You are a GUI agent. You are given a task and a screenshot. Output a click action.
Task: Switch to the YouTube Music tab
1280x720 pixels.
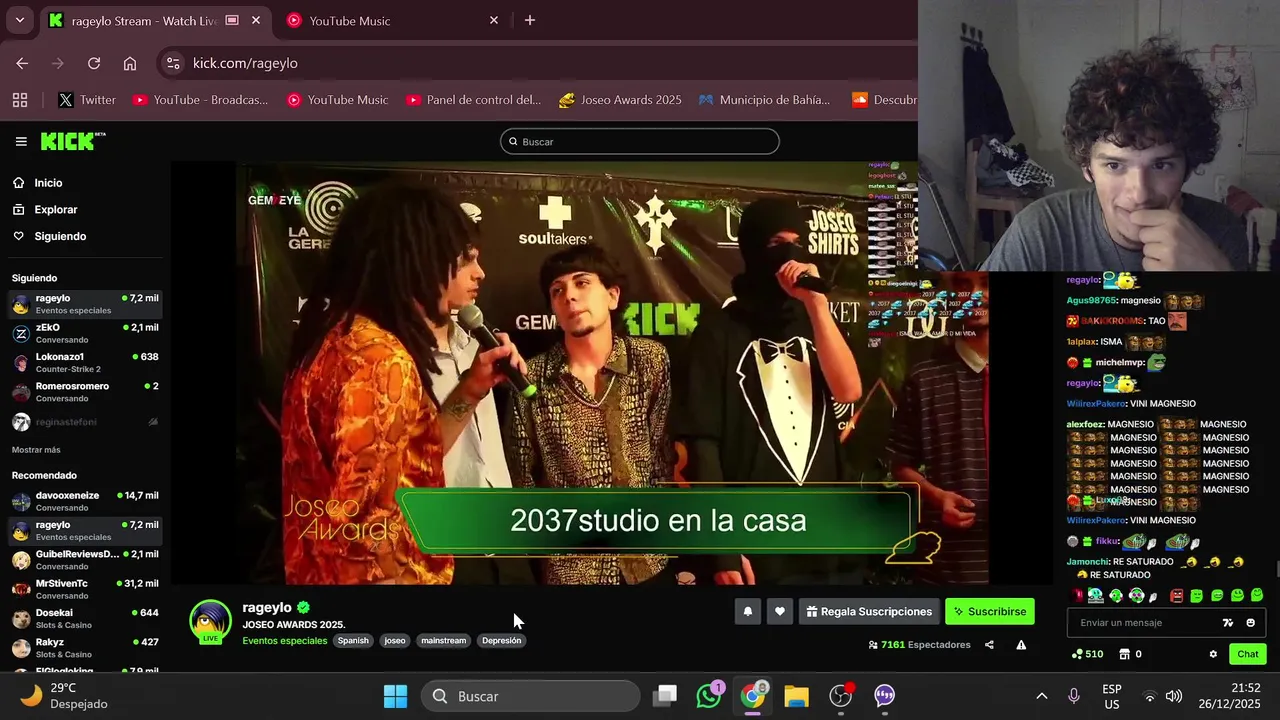pyautogui.click(x=390, y=20)
